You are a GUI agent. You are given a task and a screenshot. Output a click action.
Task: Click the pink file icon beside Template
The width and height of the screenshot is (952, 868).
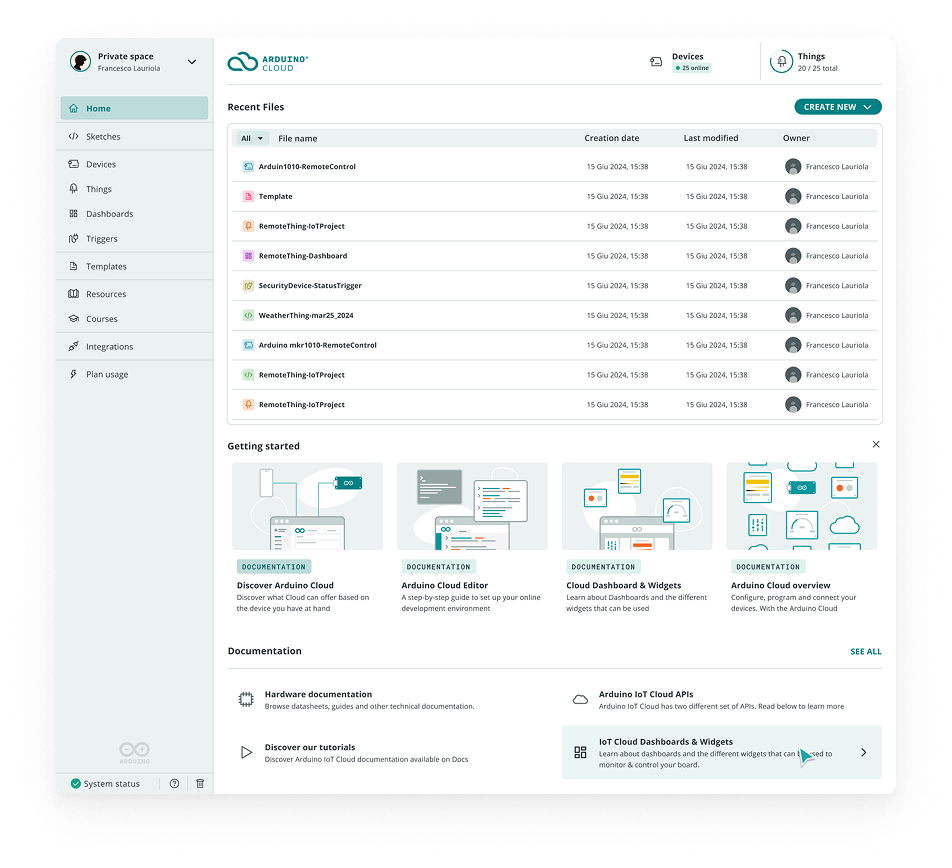click(248, 196)
